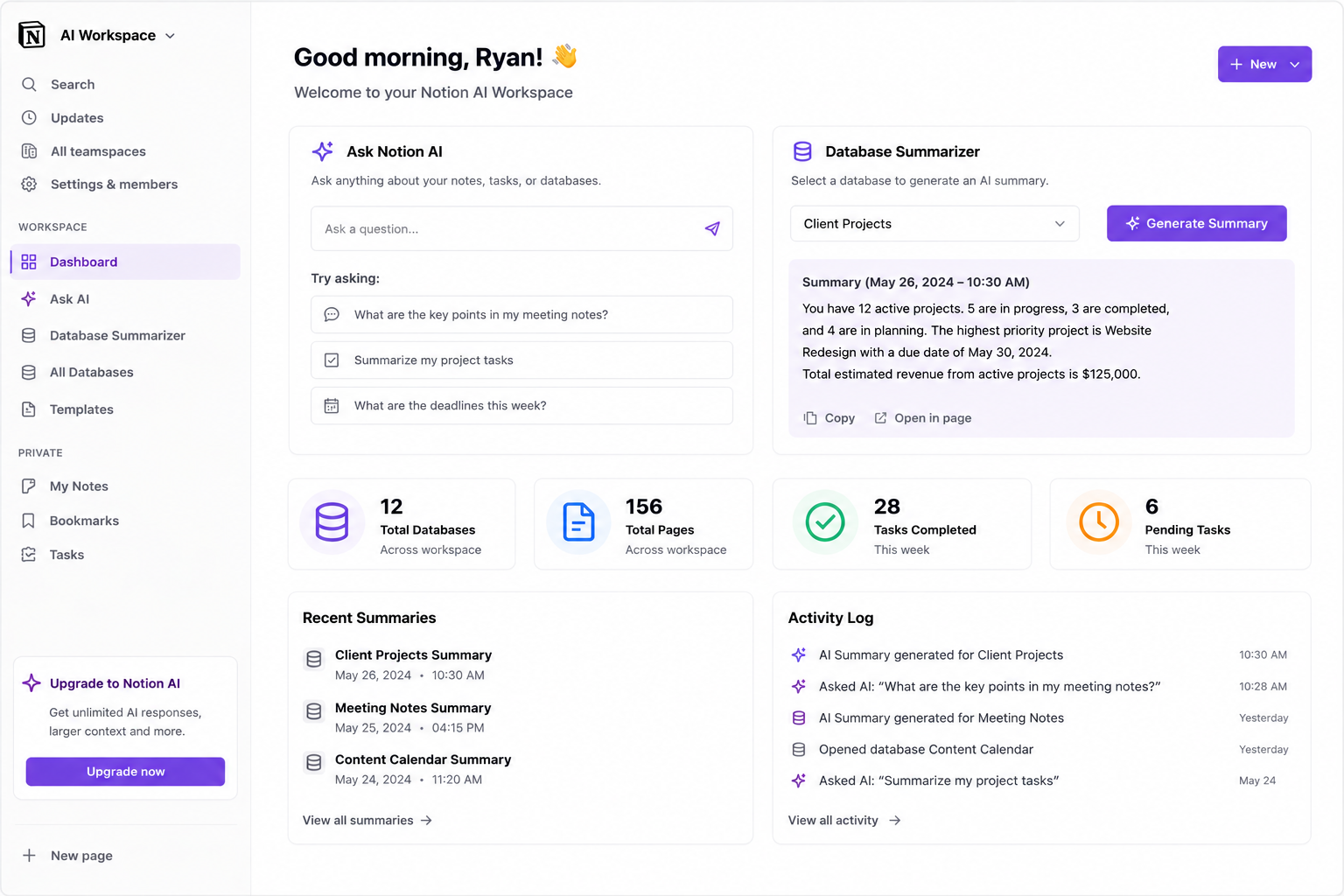
Task: Click the Upgrade to Notion AI sparkle icon
Action: tap(31, 683)
